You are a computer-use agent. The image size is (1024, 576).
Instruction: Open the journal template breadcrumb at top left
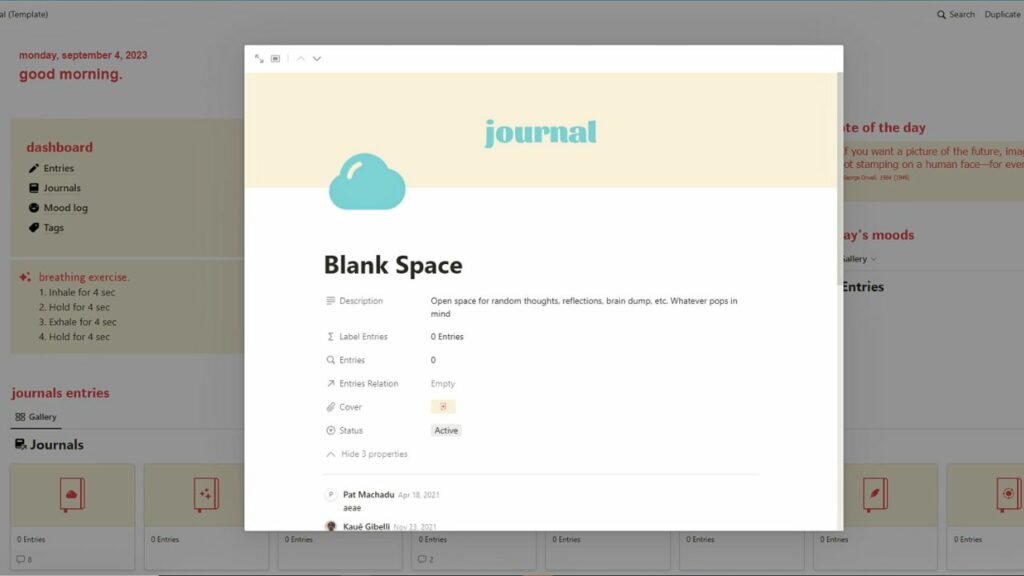click(x=25, y=14)
